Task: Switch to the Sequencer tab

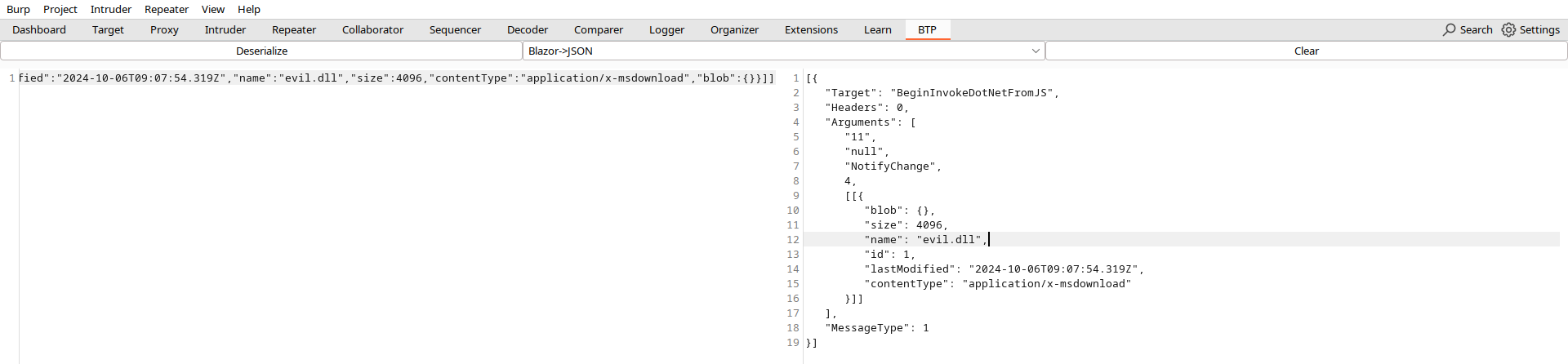Action: tap(455, 29)
